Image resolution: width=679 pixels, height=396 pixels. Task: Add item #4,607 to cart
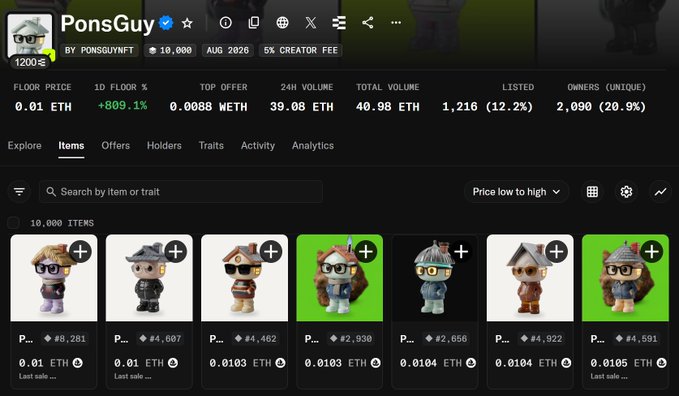point(176,251)
